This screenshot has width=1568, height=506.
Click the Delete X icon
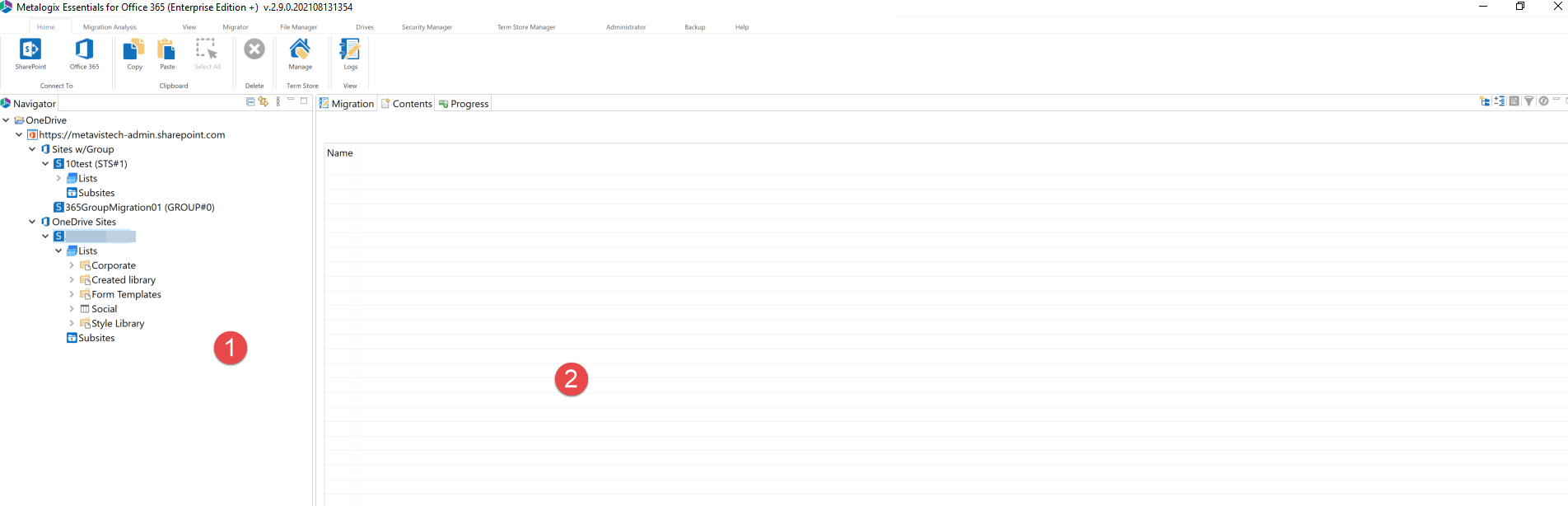[254, 49]
